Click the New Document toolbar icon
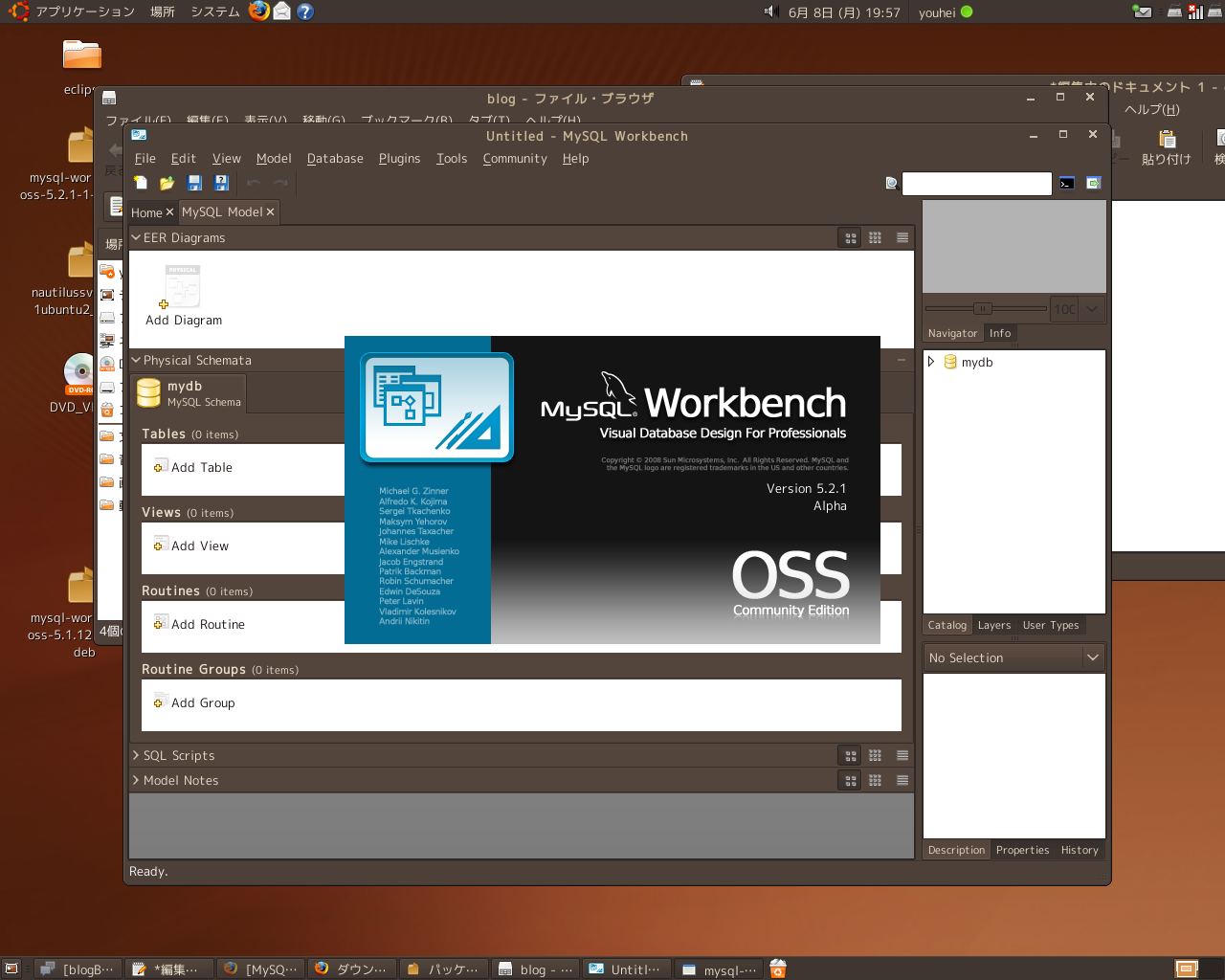The image size is (1225, 980). coord(141,183)
